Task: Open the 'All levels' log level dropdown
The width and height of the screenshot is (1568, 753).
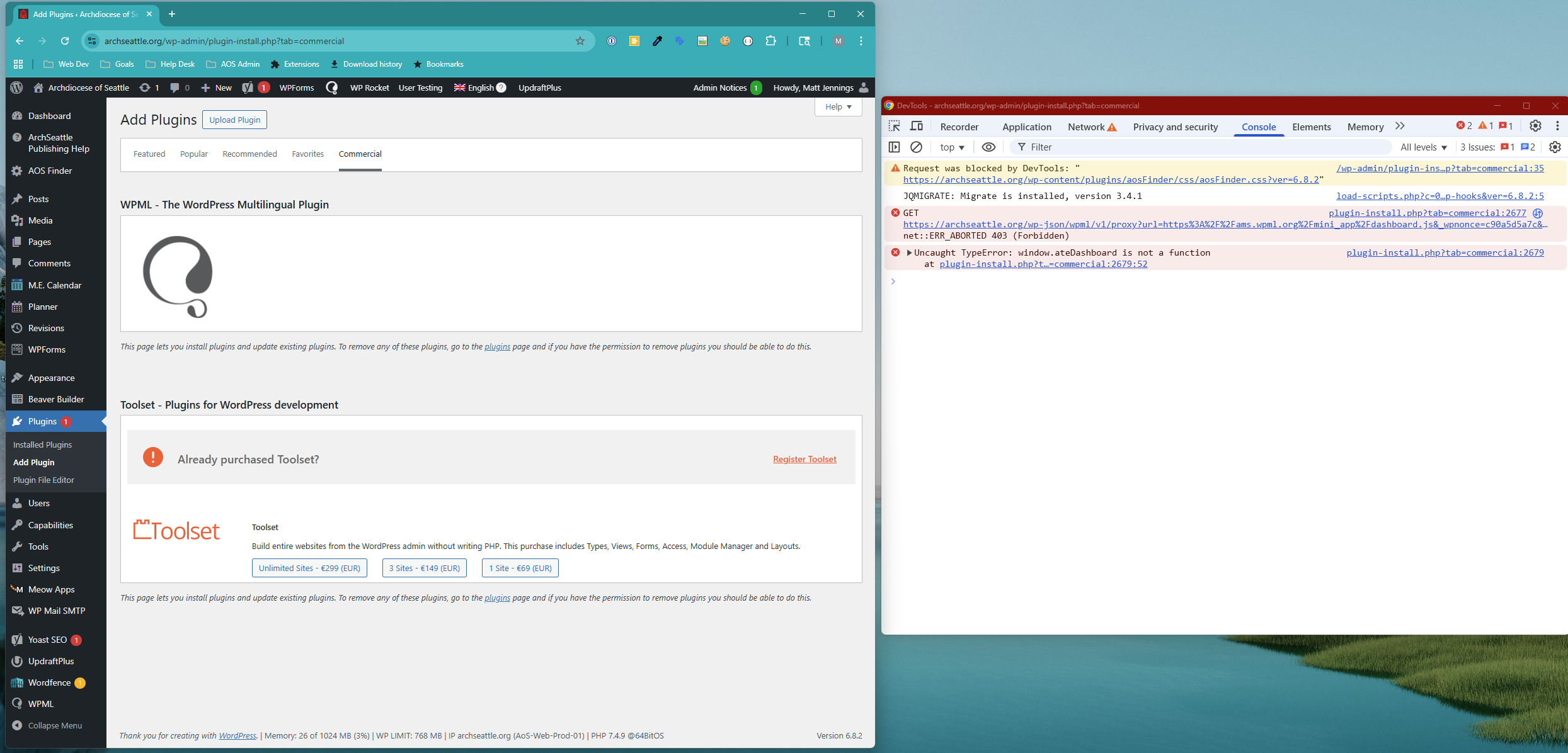Action: [x=1423, y=147]
